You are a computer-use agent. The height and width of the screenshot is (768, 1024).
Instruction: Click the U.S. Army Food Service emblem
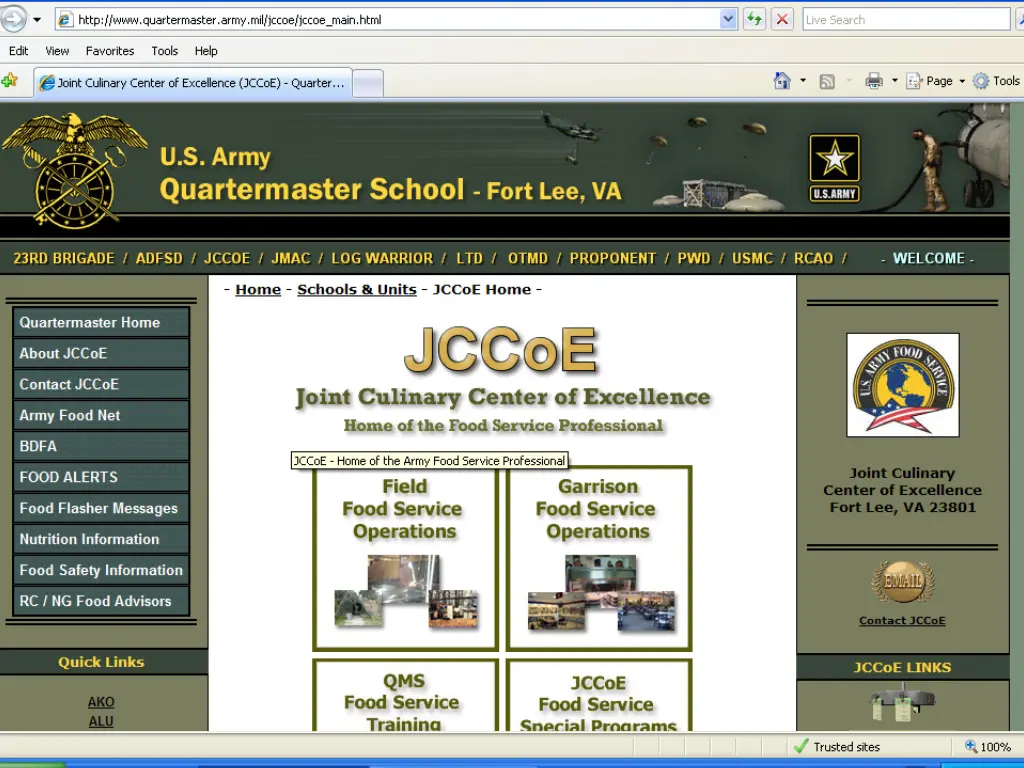point(903,385)
